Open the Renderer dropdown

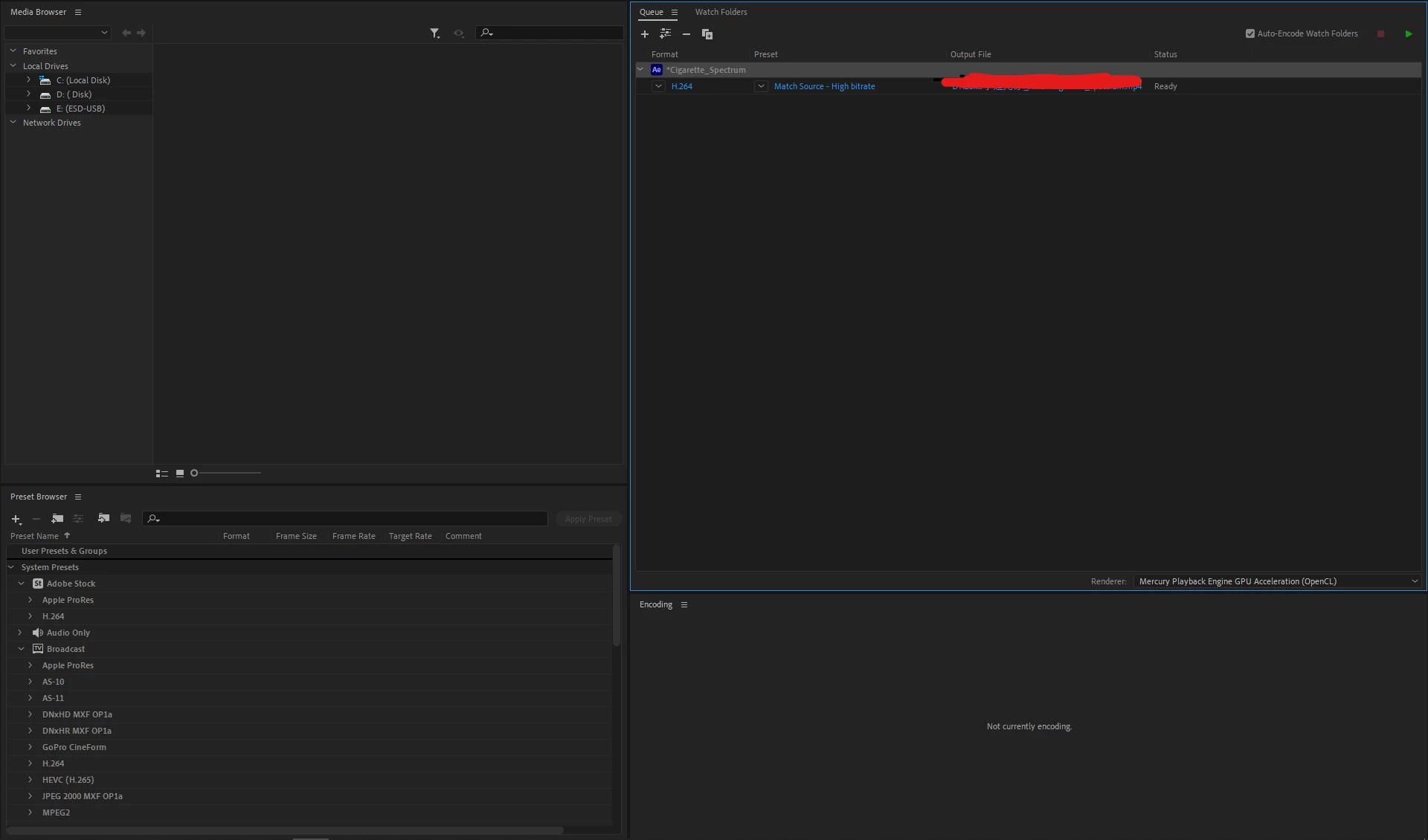pyautogui.click(x=1278, y=581)
